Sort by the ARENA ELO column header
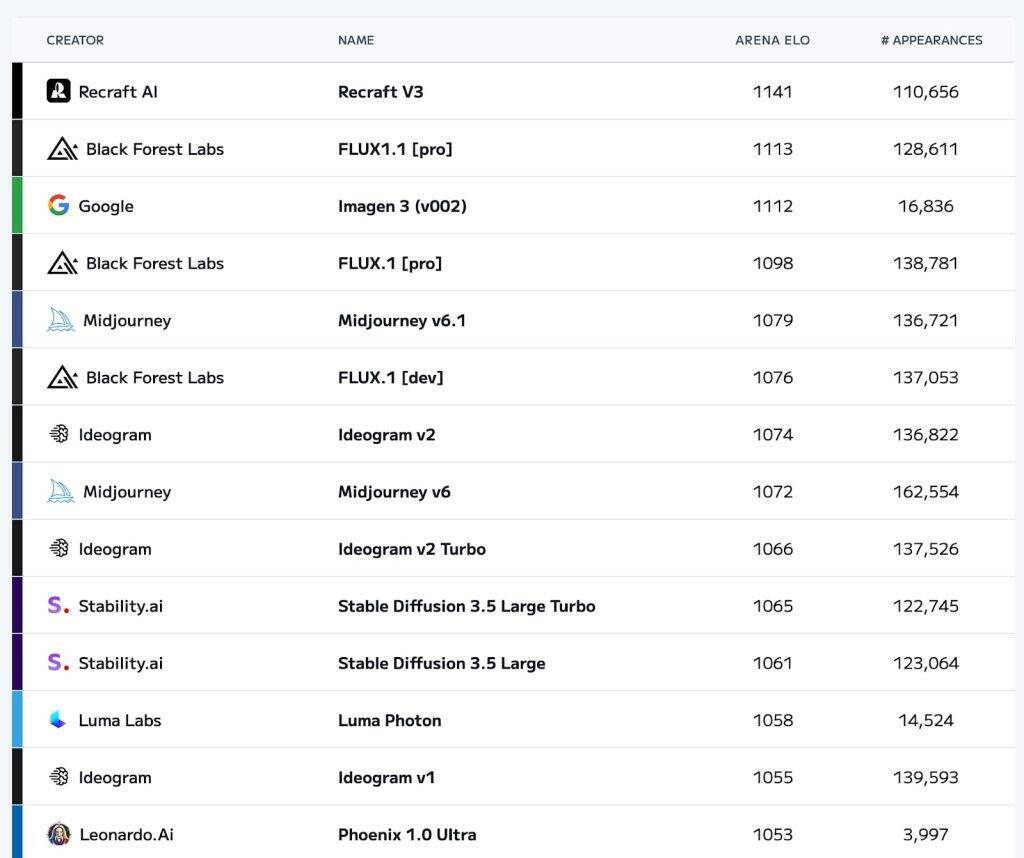Image resolution: width=1024 pixels, height=858 pixels. (772, 40)
